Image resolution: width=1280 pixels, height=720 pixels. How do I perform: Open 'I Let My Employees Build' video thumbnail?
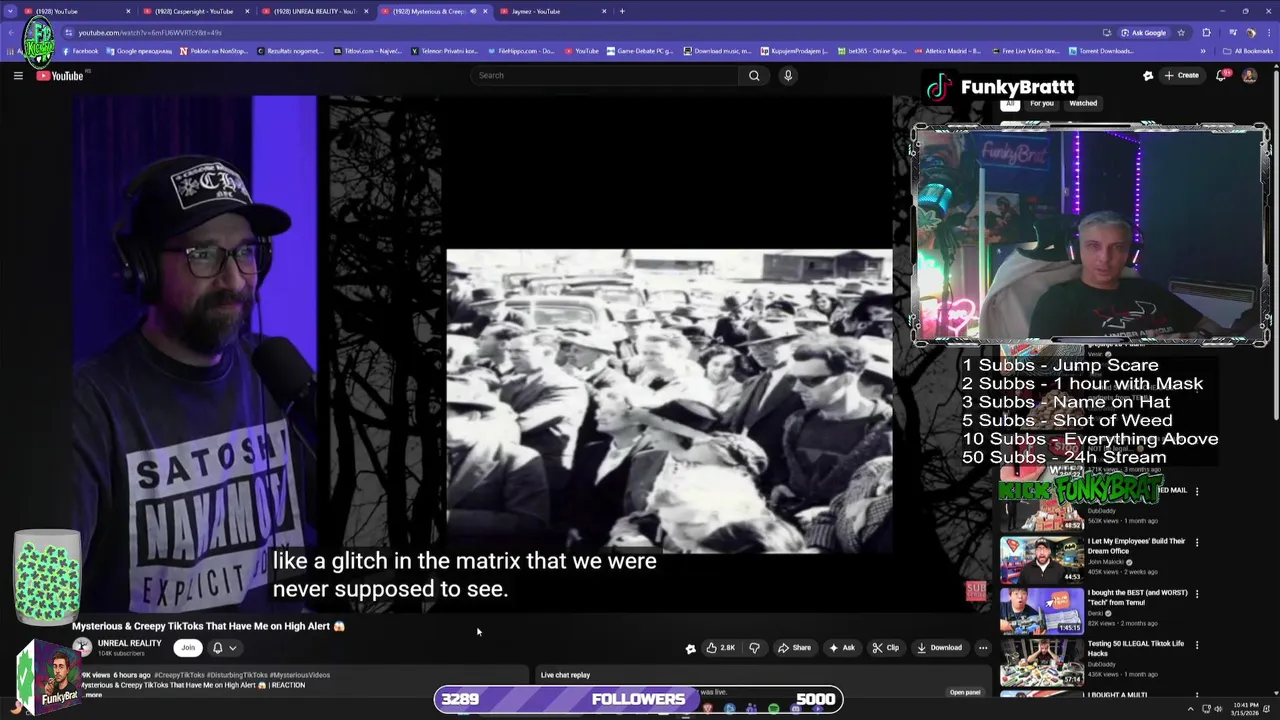click(1041, 560)
